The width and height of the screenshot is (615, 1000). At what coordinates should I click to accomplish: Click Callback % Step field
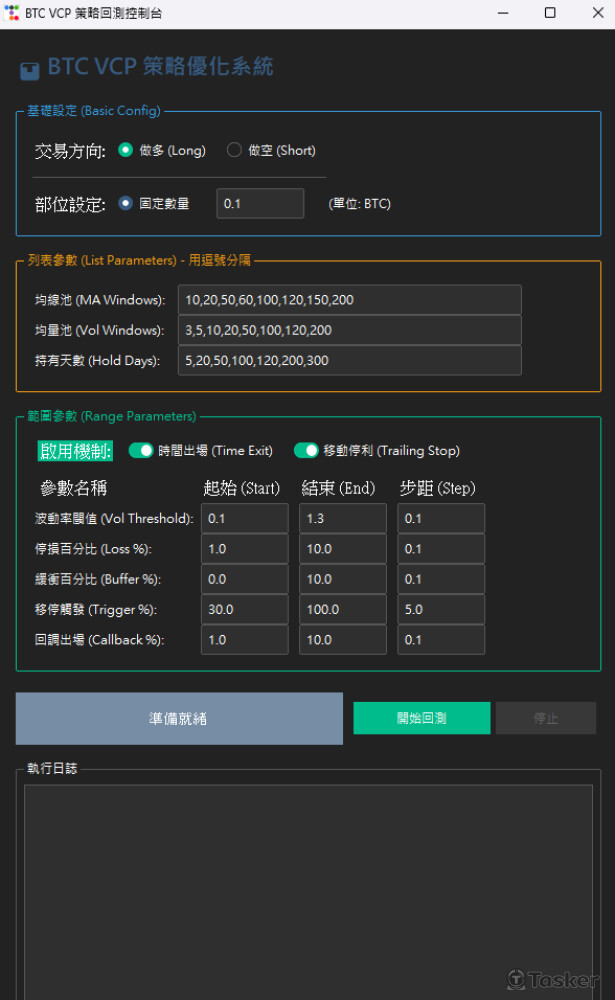click(441, 640)
